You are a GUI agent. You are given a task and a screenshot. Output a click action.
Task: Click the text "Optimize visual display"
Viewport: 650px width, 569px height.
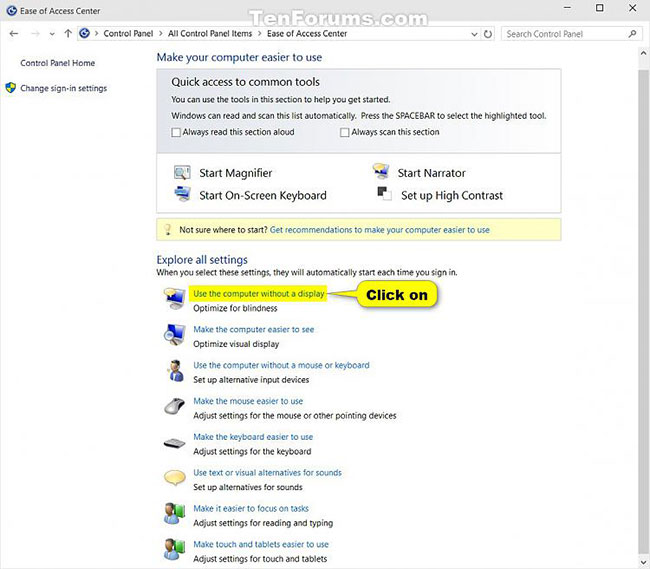click(236, 344)
